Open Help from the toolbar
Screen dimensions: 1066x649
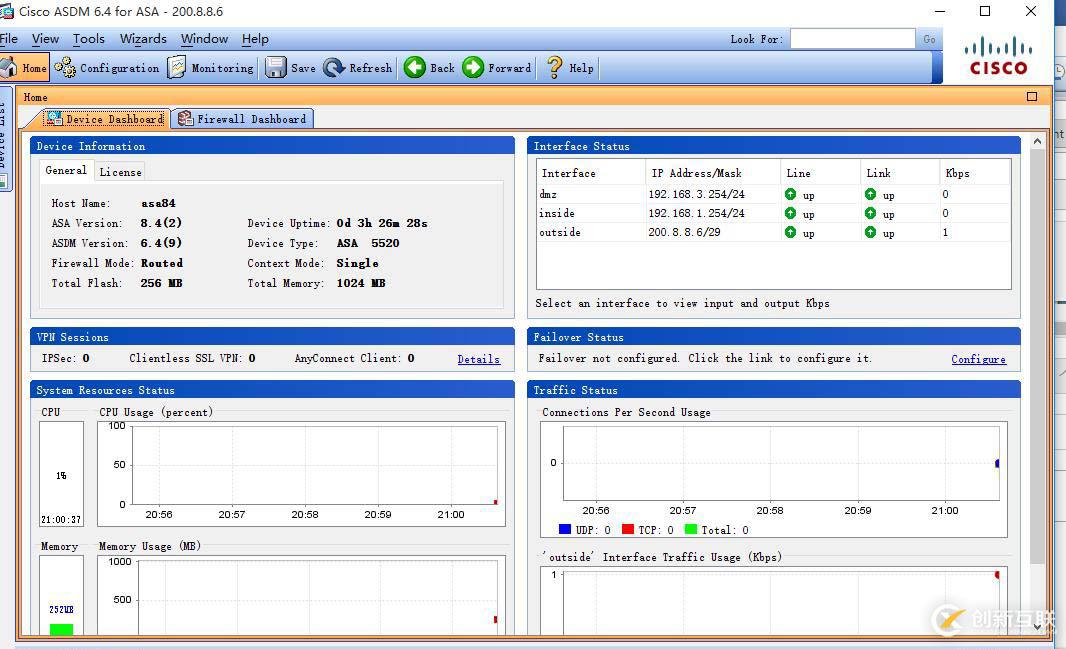(569, 68)
